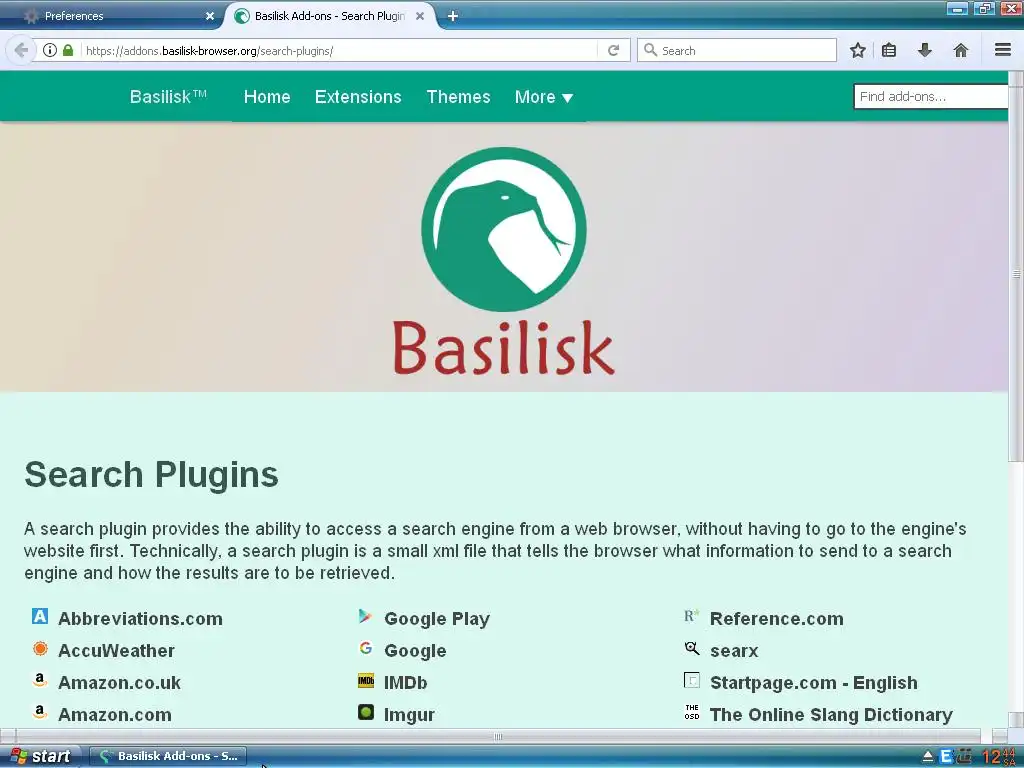Go to the Home nav item
This screenshot has height=768, width=1024.
(266, 97)
